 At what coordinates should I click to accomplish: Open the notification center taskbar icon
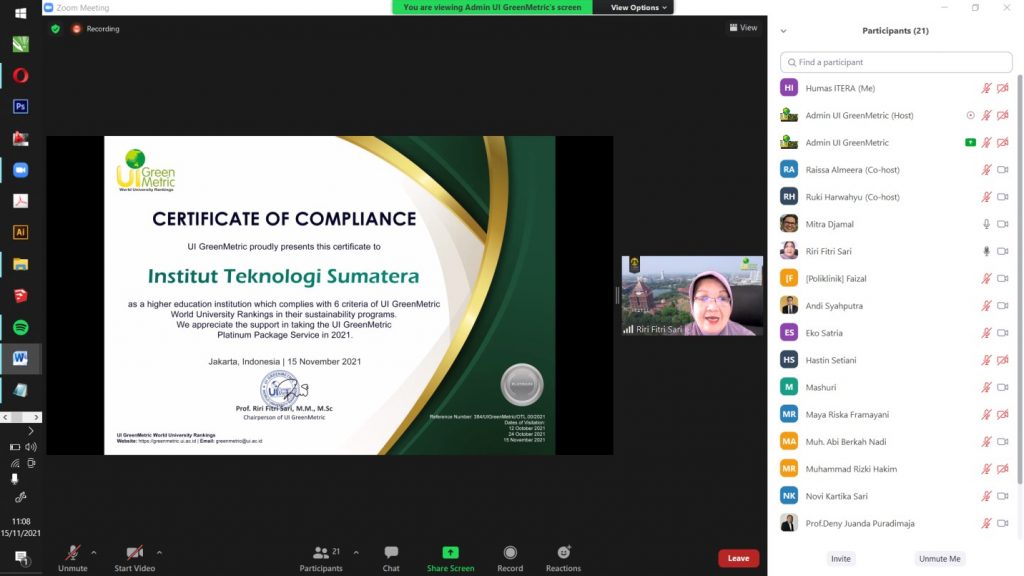21,558
